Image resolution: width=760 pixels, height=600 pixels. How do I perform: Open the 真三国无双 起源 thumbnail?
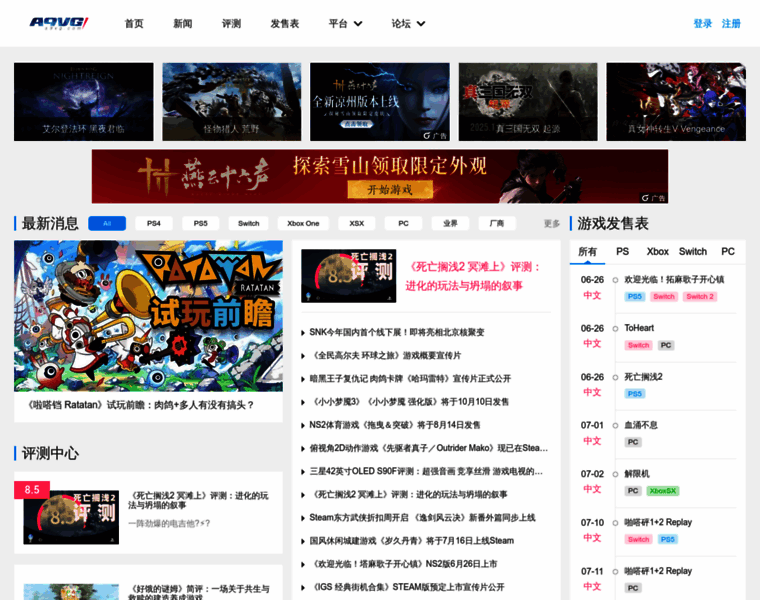point(528,102)
